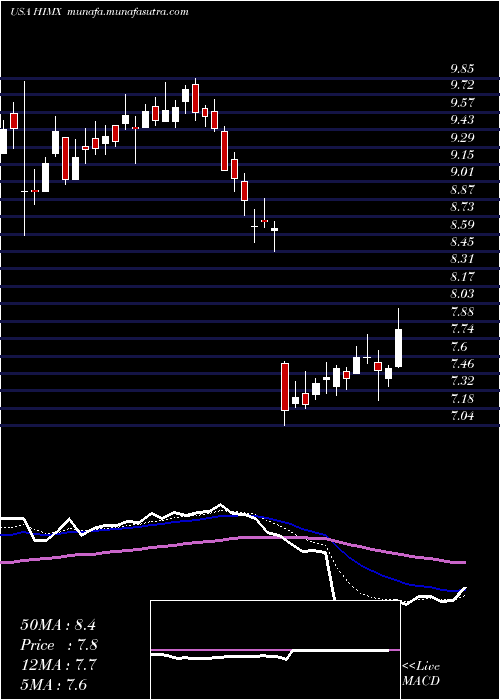Click the 9.15 price axis label

click(462, 154)
